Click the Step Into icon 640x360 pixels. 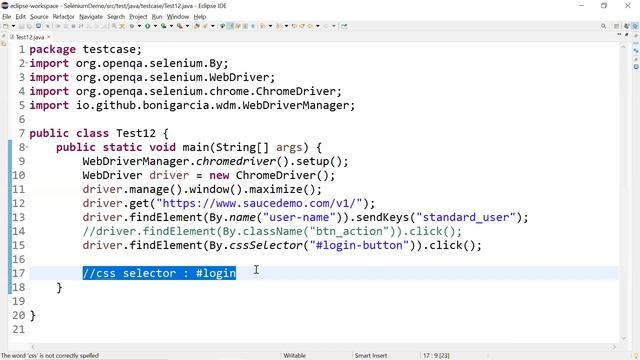[x=89, y=26]
